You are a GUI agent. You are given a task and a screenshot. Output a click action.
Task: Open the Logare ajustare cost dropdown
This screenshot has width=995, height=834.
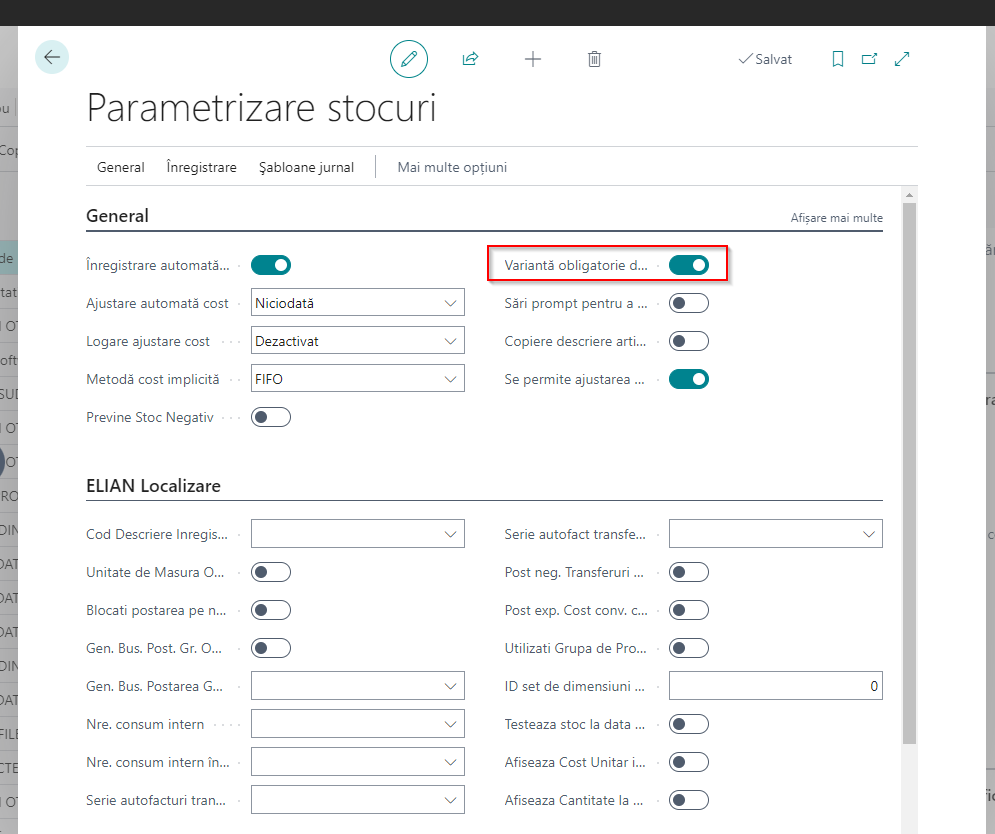[x=358, y=341]
